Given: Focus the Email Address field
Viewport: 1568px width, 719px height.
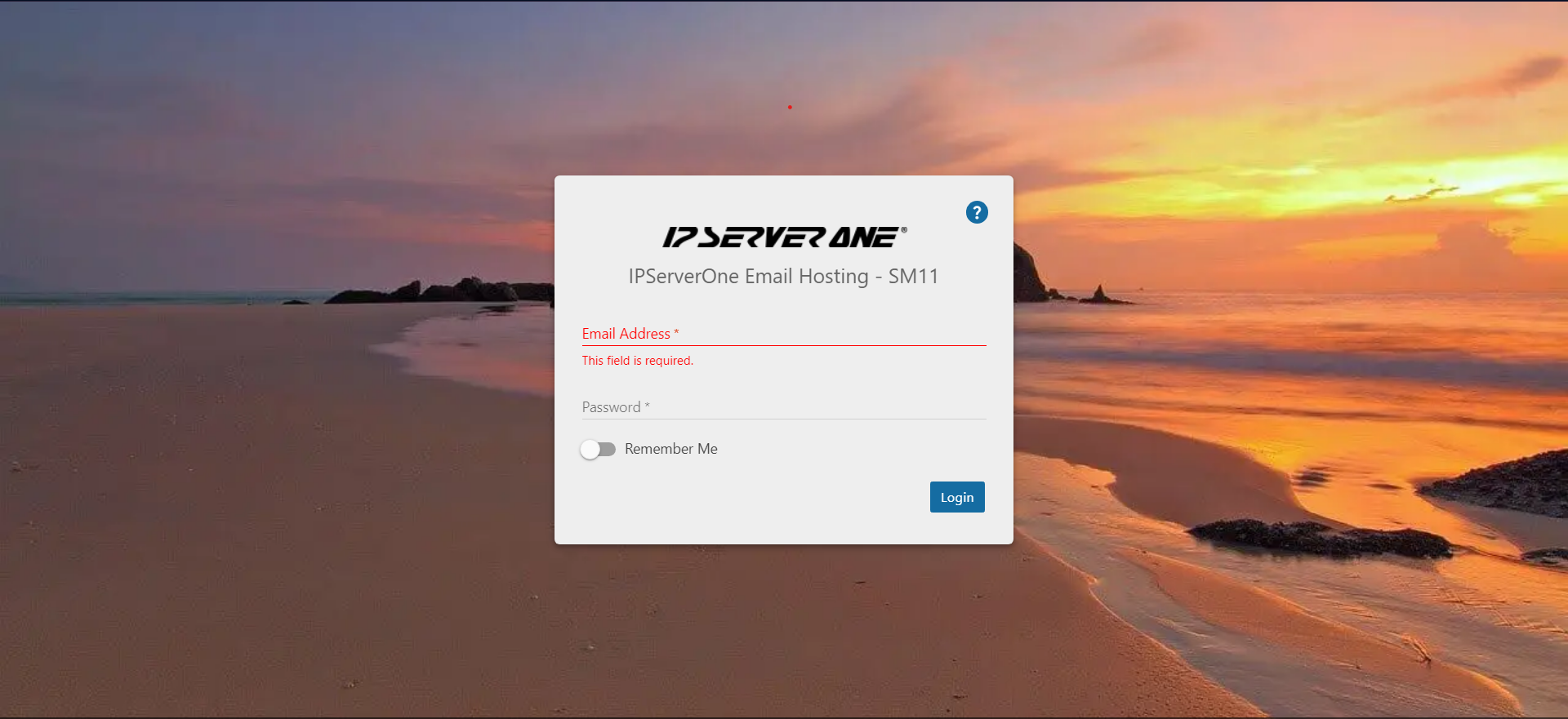Looking at the screenshot, I should coord(784,334).
